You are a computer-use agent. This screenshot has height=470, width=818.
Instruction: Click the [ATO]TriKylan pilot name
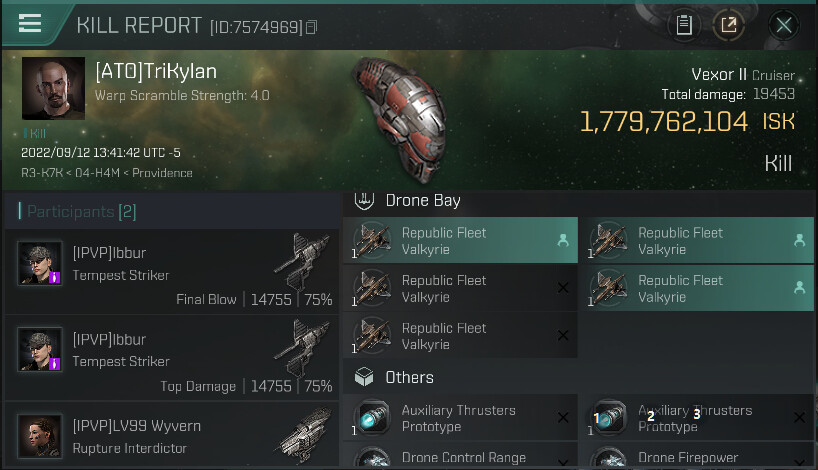(155, 72)
